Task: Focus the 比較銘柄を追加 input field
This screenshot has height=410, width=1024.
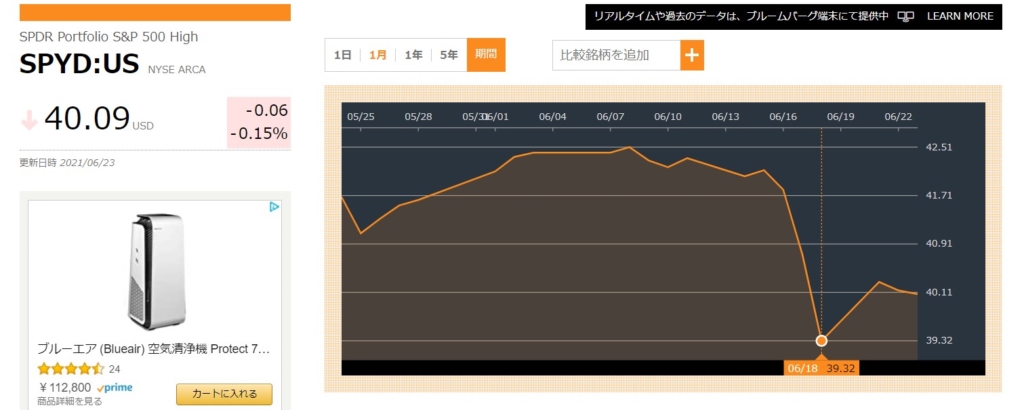Action: [x=616, y=55]
